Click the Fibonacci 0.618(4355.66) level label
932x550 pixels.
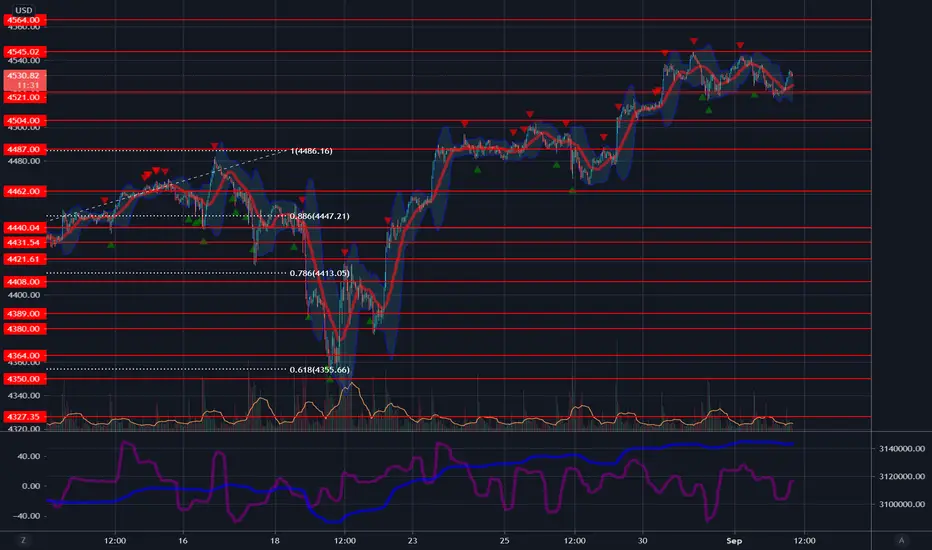click(x=319, y=370)
